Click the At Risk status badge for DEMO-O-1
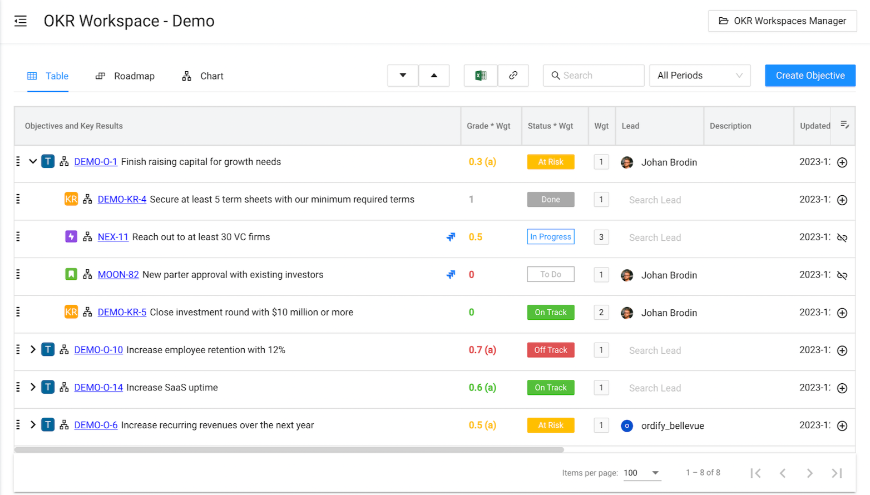The width and height of the screenshot is (870, 495). tap(550, 162)
